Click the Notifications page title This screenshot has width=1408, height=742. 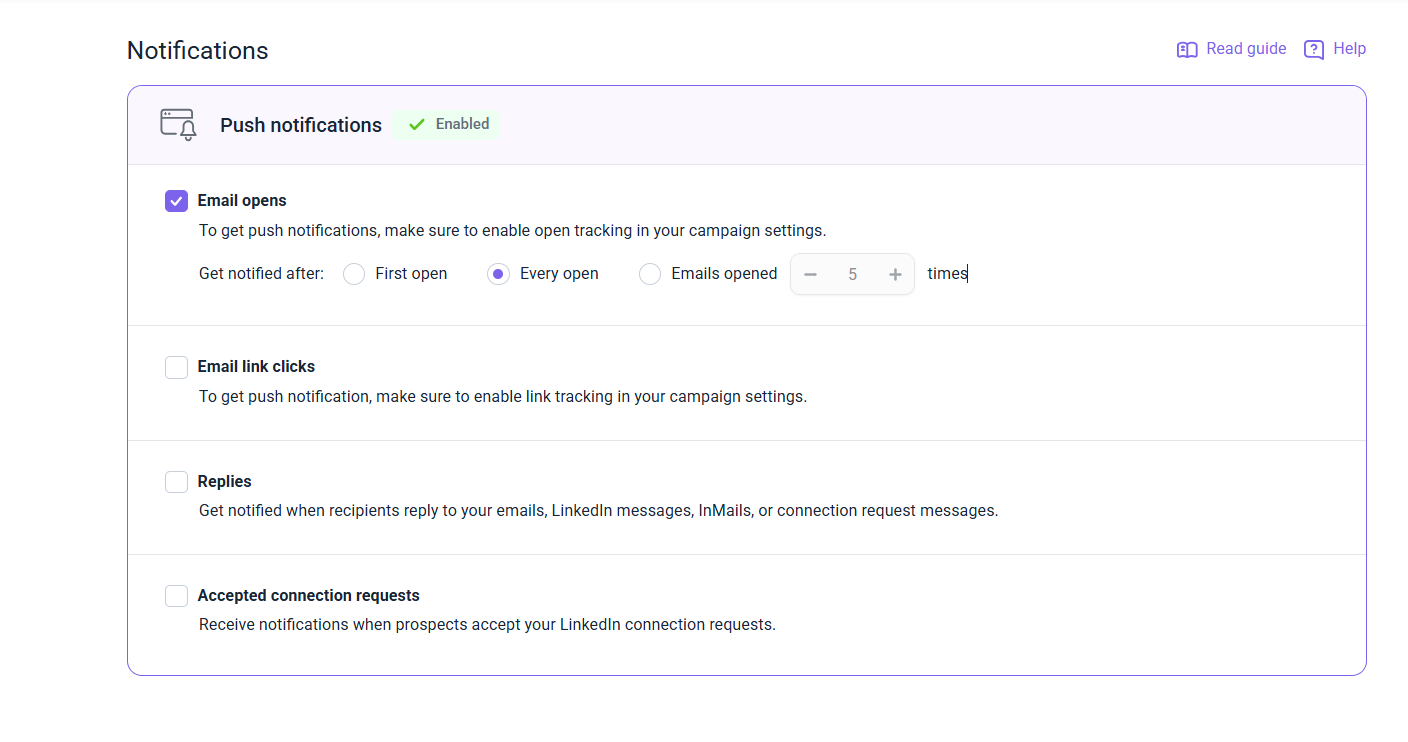coord(198,51)
